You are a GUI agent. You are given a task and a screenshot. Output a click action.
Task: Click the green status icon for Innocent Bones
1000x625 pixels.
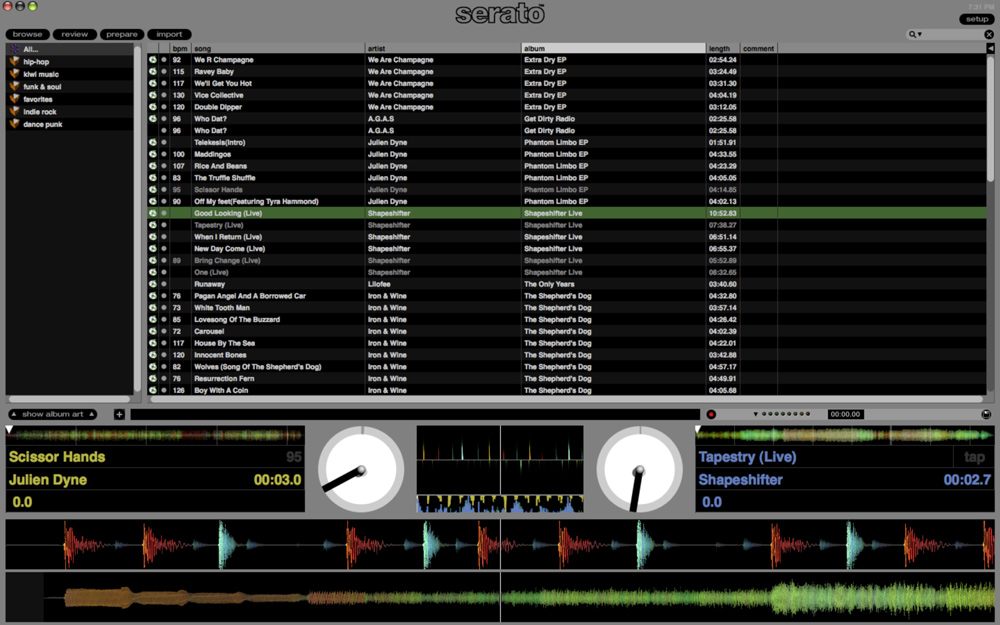[x=153, y=355]
